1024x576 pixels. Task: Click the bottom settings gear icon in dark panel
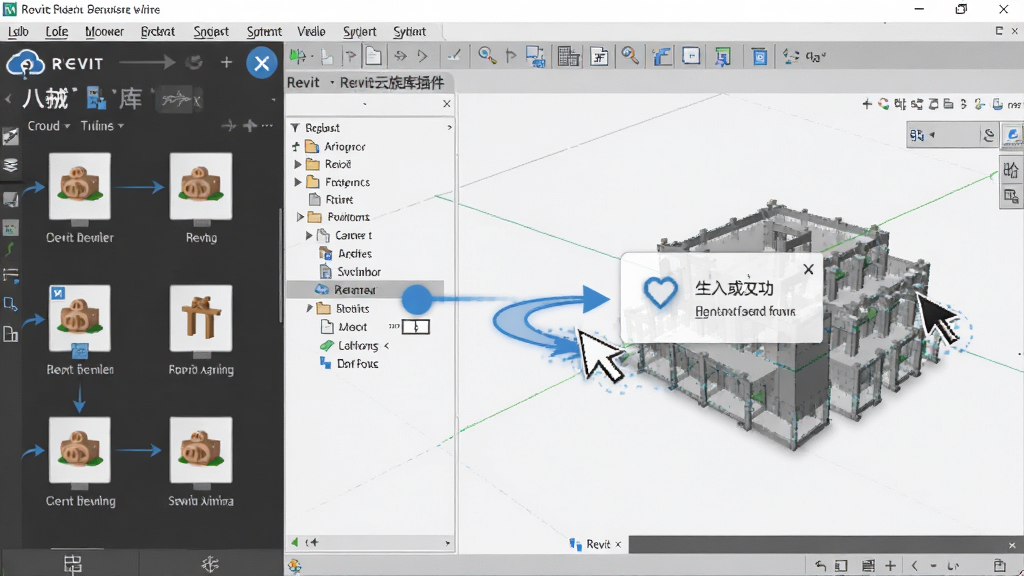click(x=210, y=564)
